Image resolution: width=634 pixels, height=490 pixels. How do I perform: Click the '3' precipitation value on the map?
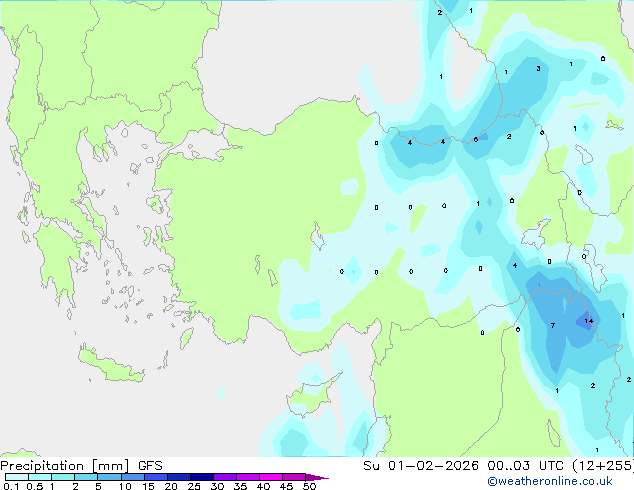[538, 69]
